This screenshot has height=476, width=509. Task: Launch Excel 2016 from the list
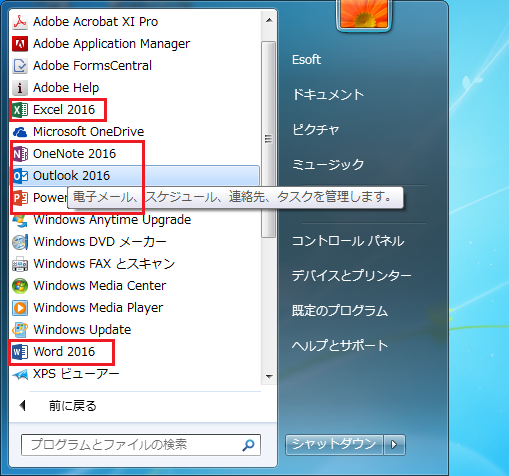click(64, 110)
